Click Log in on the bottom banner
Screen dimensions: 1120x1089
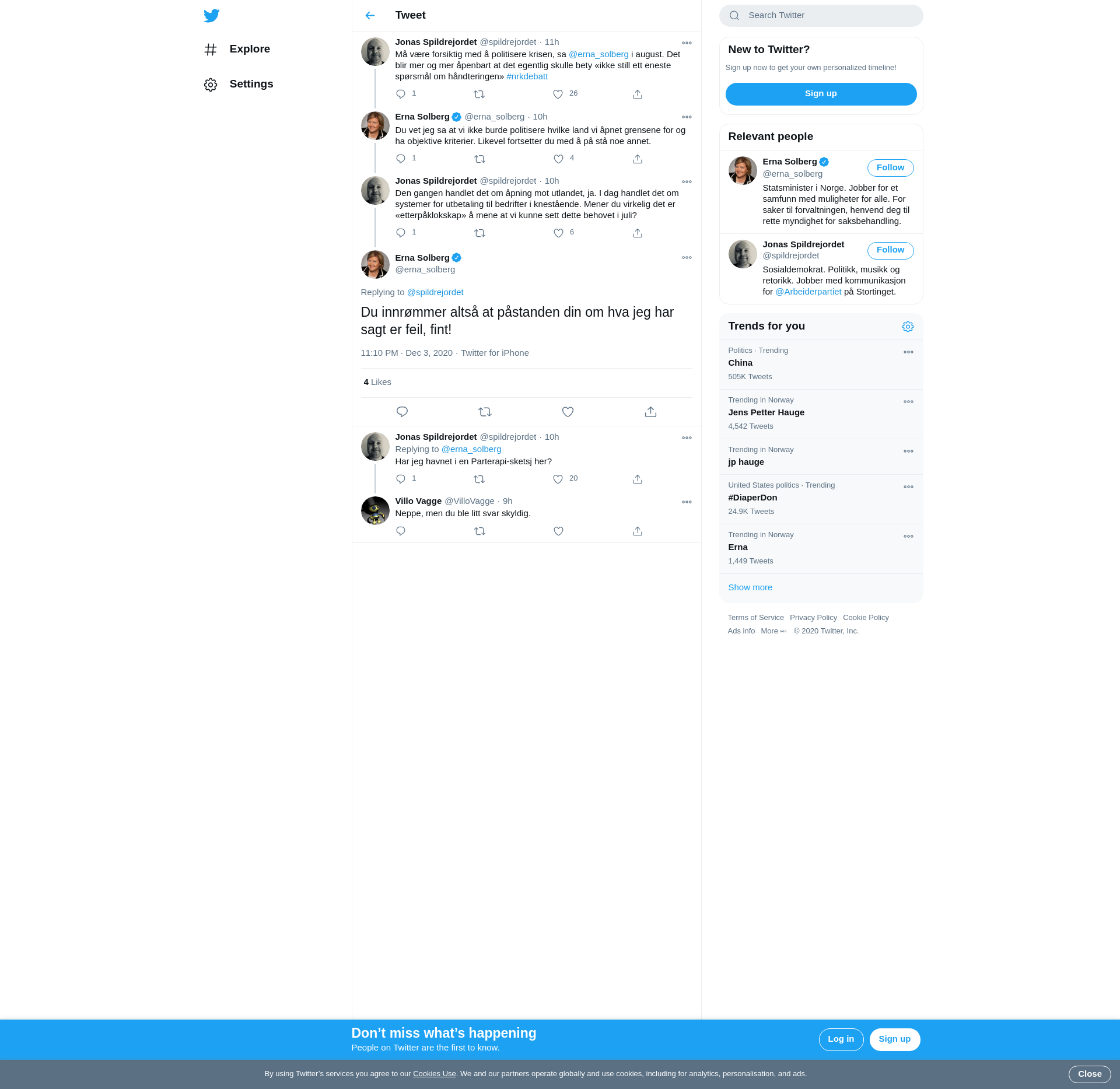pos(841,1039)
